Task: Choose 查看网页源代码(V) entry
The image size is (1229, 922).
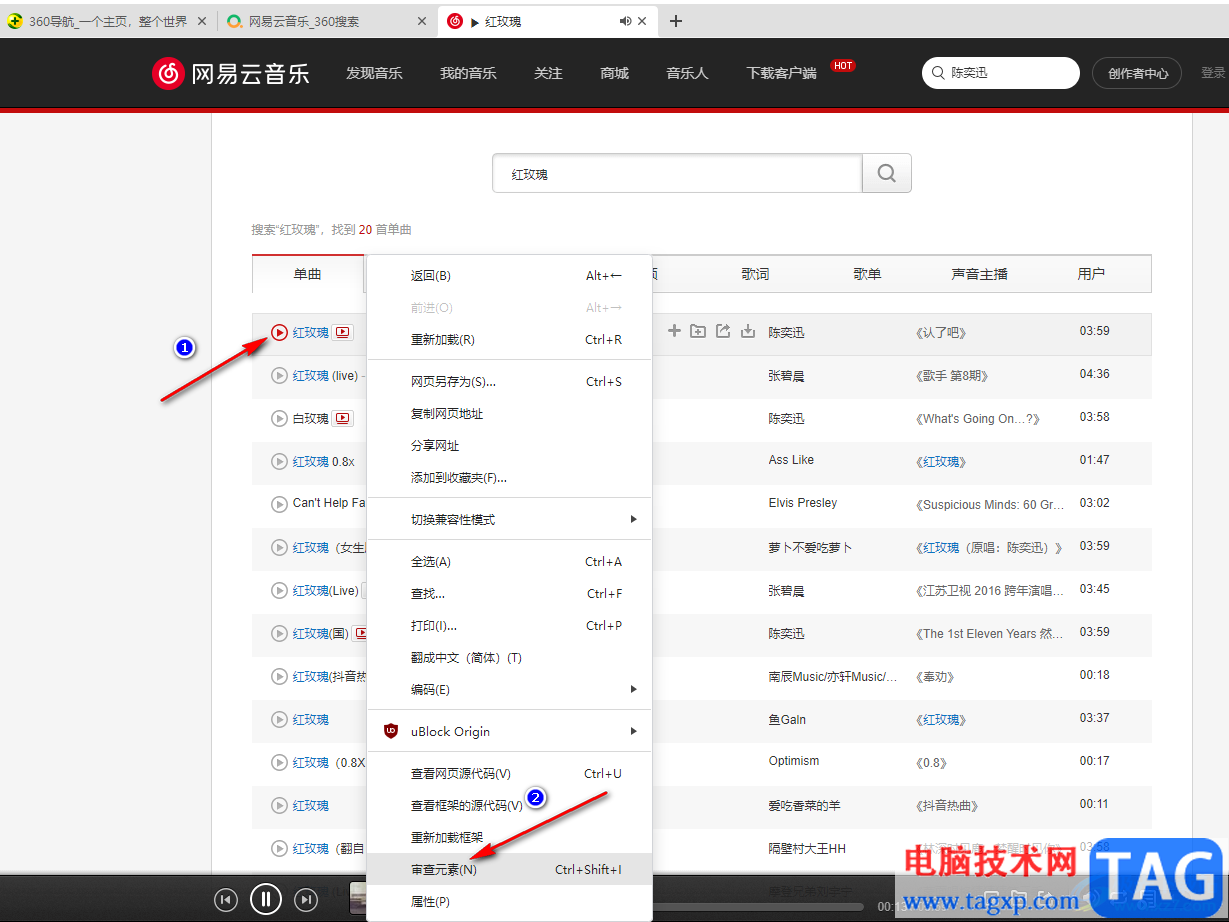Action: pyautogui.click(x=510, y=773)
